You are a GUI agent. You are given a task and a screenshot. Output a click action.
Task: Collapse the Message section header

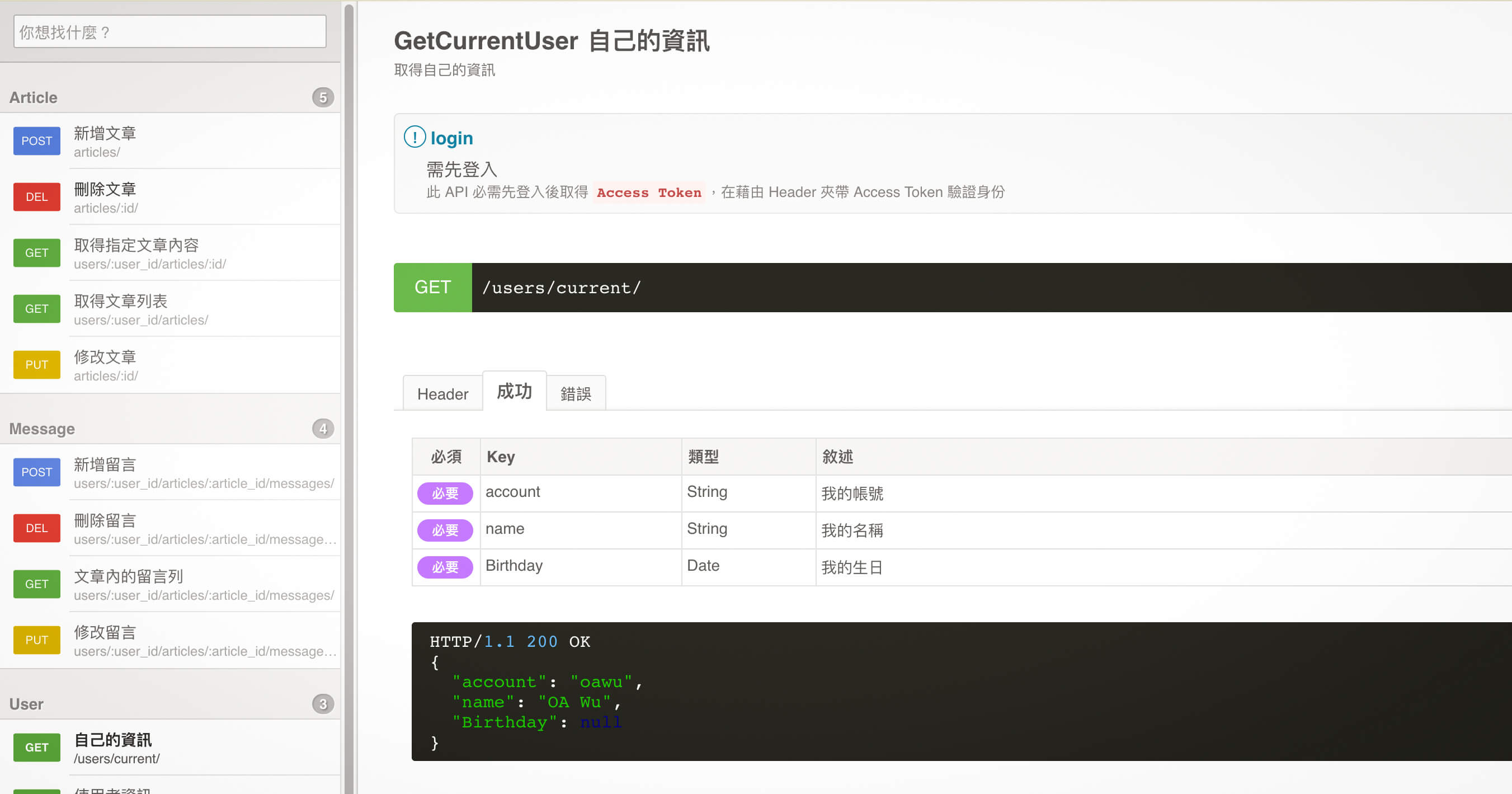coord(42,429)
